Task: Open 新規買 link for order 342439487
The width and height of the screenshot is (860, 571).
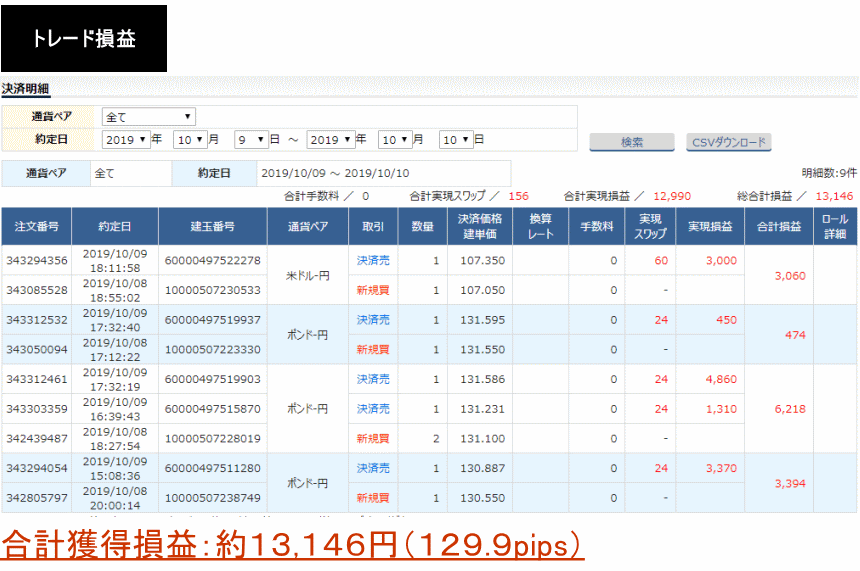Action: click(x=373, y=438)
